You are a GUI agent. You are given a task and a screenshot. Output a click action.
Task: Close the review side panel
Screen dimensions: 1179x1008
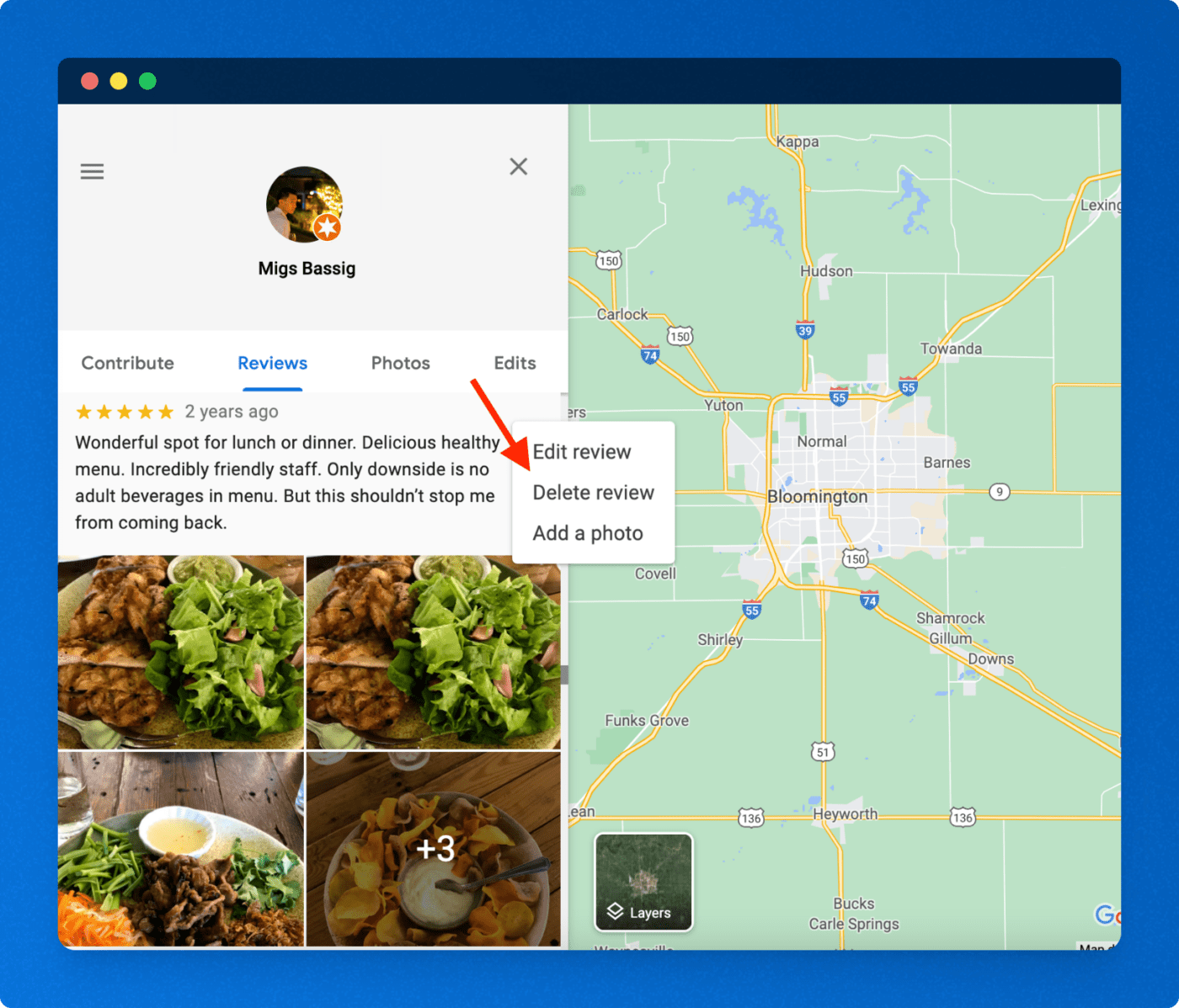point(518,167)
